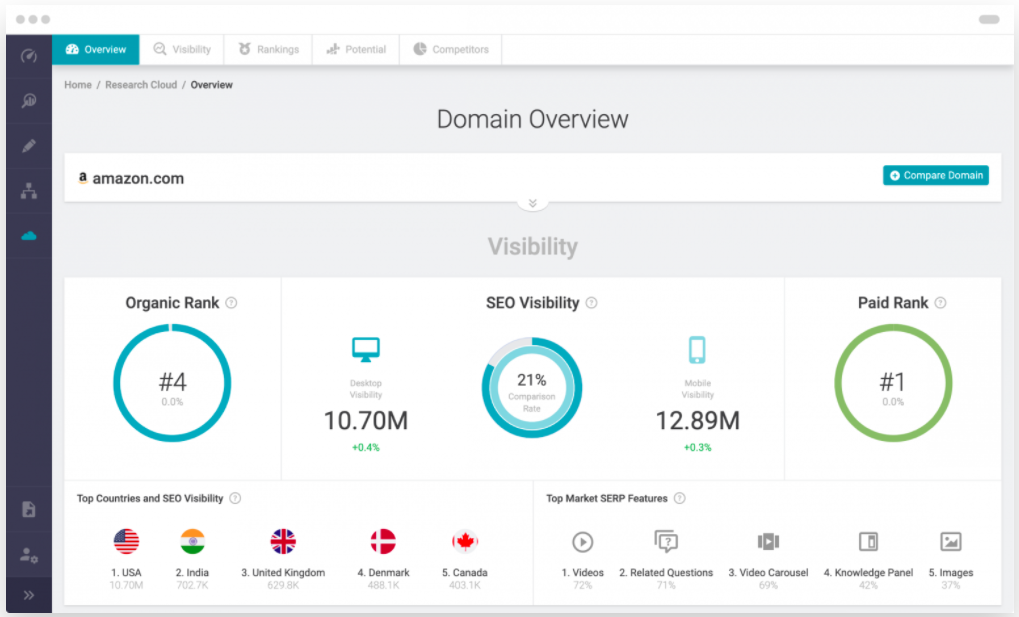
Task: Click the Video Carousel icon
Action: [x=768, y=541]
